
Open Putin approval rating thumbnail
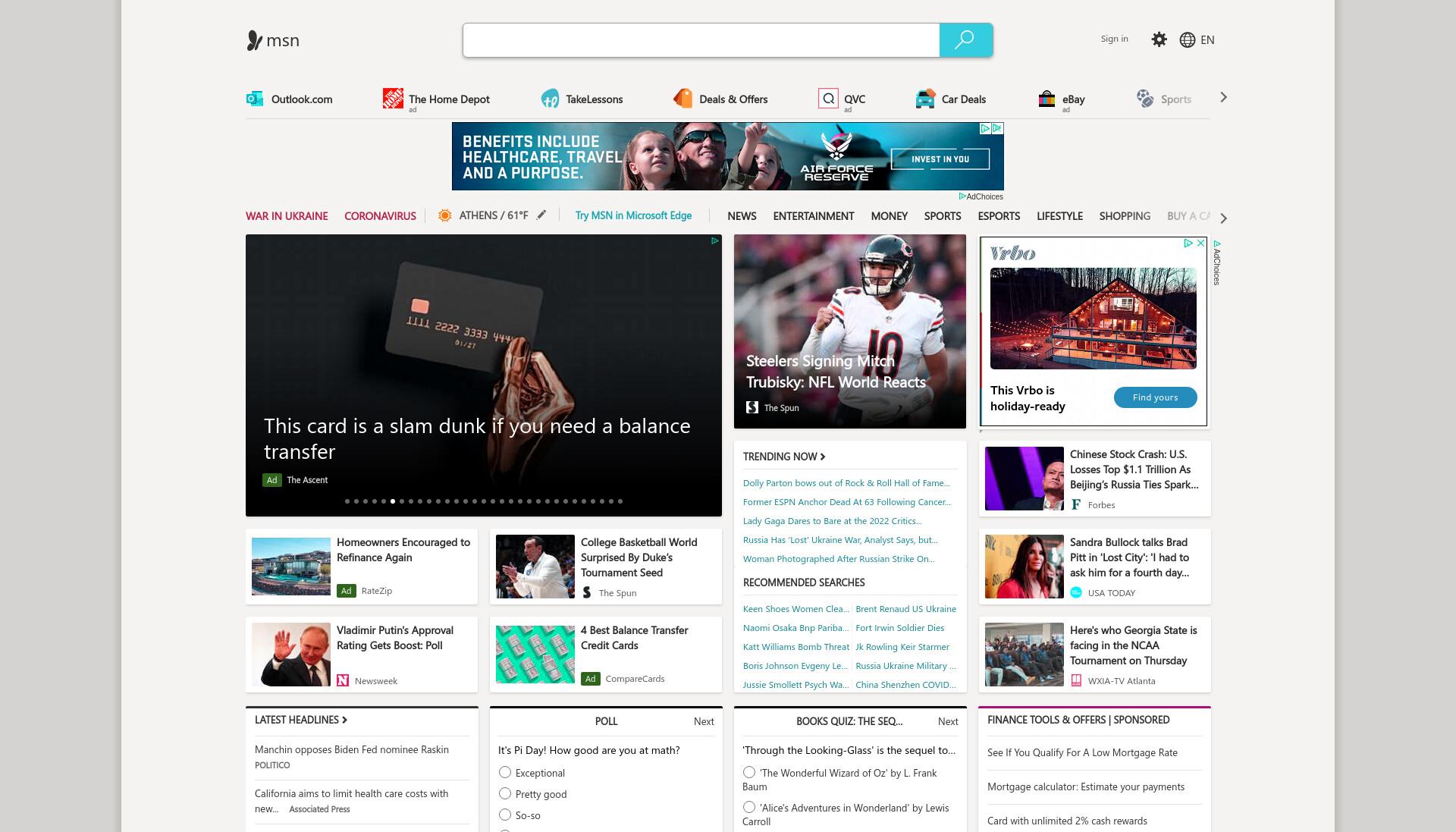pyautogui.click(x=291, y=655)
